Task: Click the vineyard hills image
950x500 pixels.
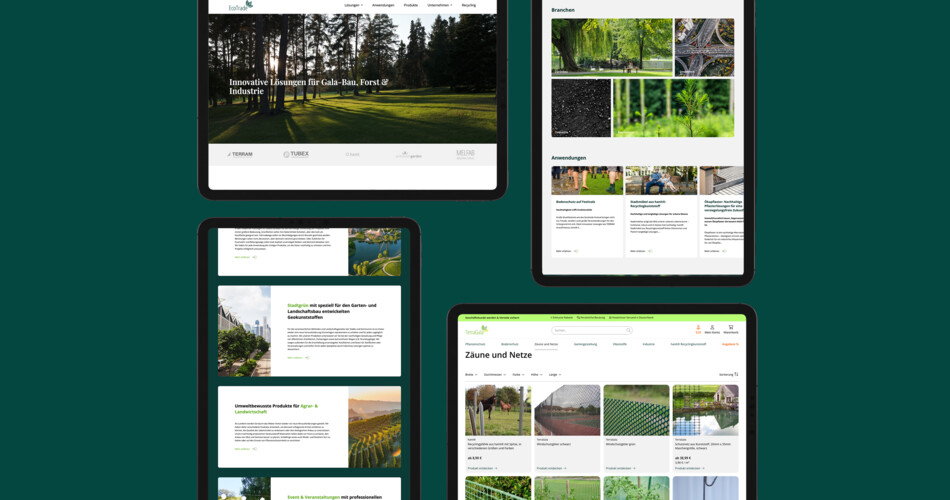Action: 374,427
